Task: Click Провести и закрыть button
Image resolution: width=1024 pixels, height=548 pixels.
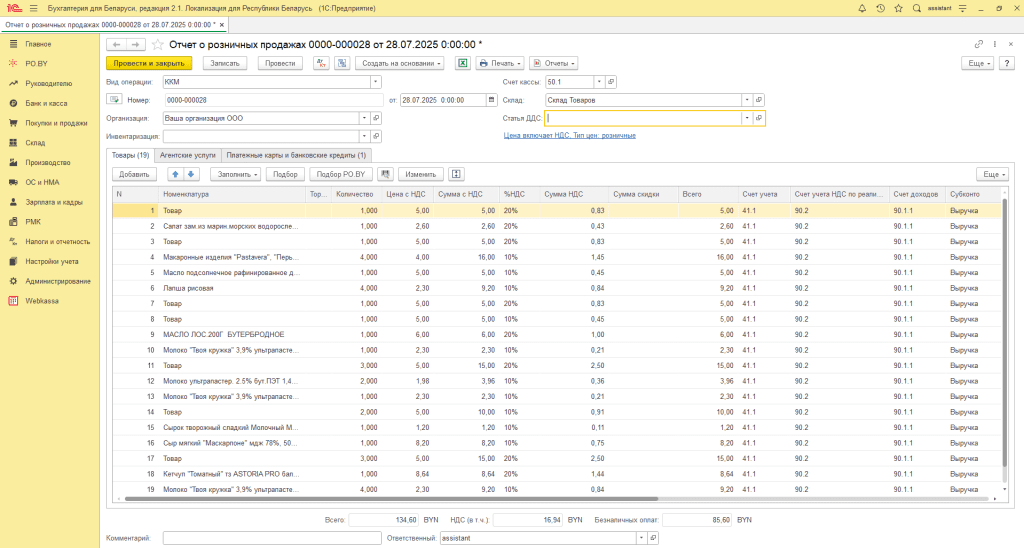Action: (x=149, y=63)
